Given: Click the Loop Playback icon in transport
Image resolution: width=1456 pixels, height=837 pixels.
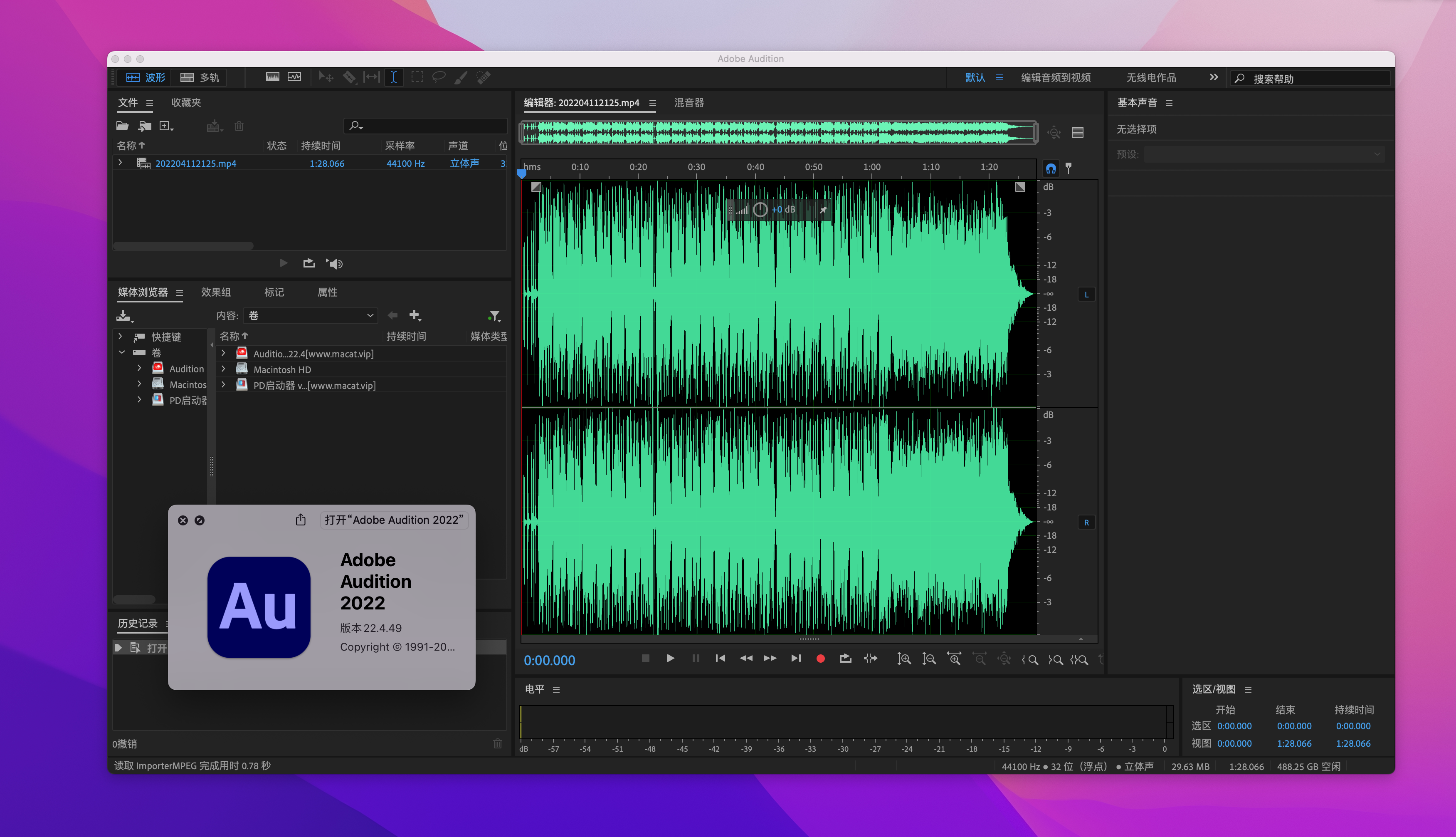Looking at the screenshot, I should pos(845,659).
